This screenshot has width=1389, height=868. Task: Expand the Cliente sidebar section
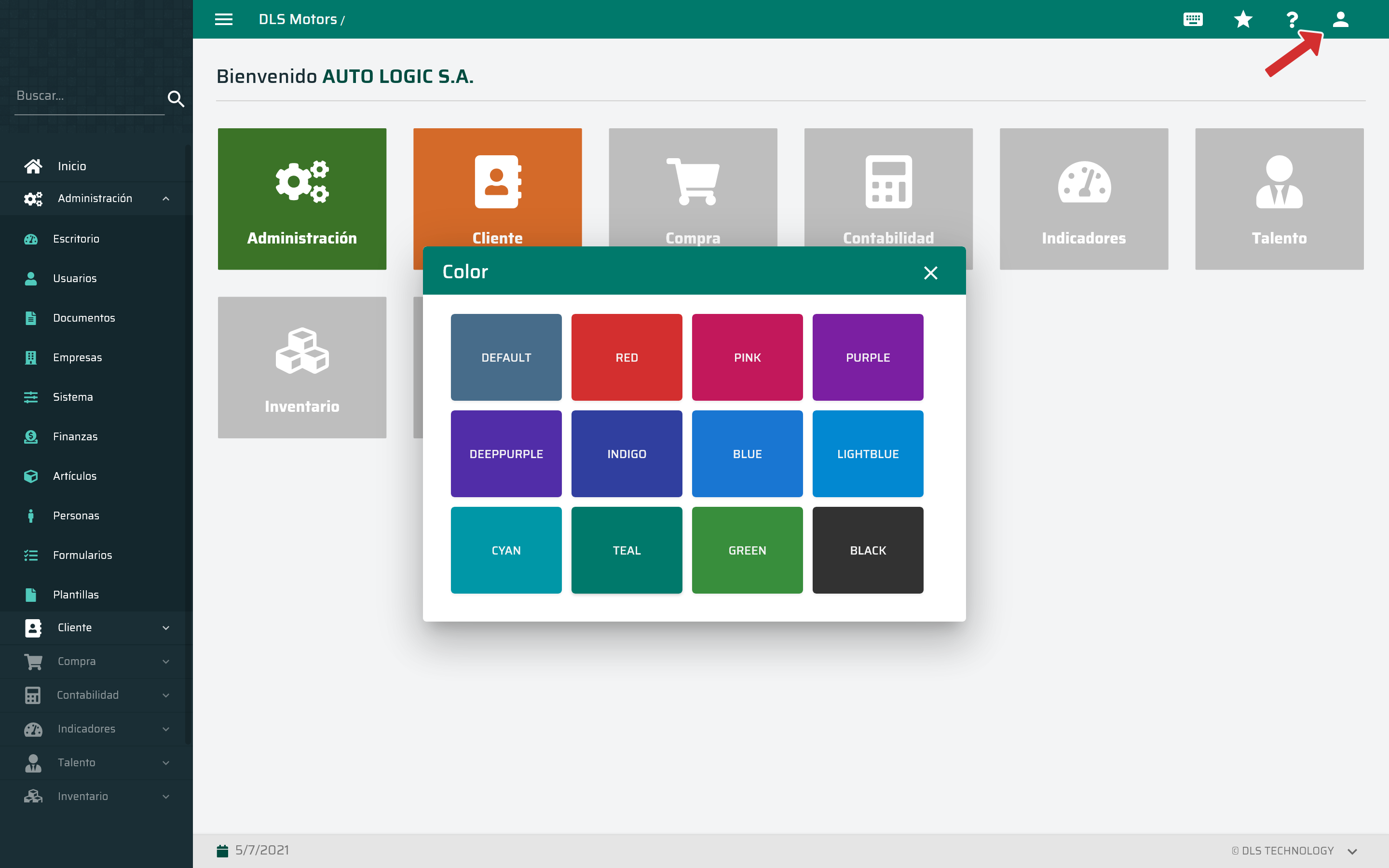(165, 627)
